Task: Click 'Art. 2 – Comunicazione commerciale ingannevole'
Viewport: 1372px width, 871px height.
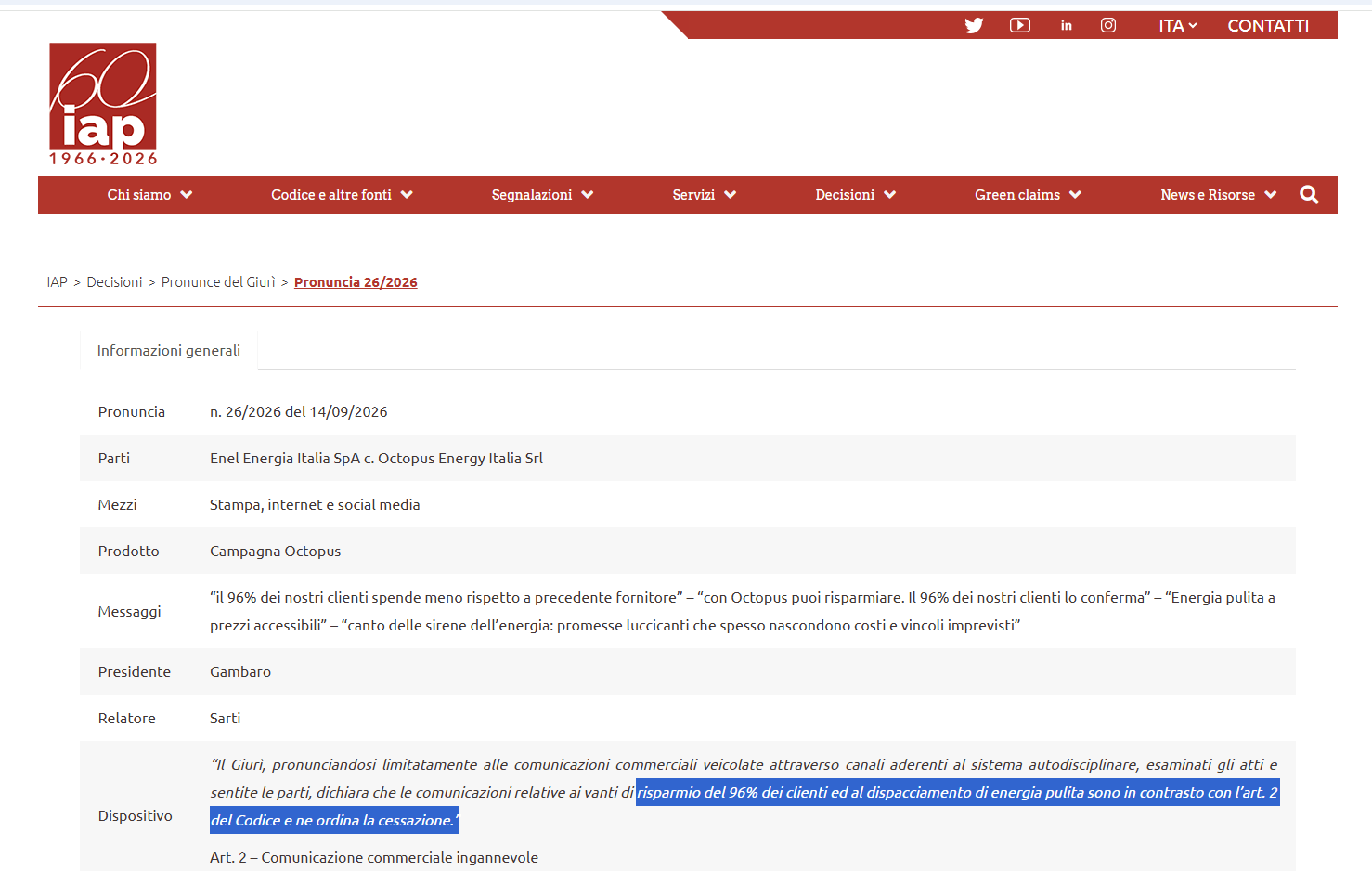Action: pos(374,858)
